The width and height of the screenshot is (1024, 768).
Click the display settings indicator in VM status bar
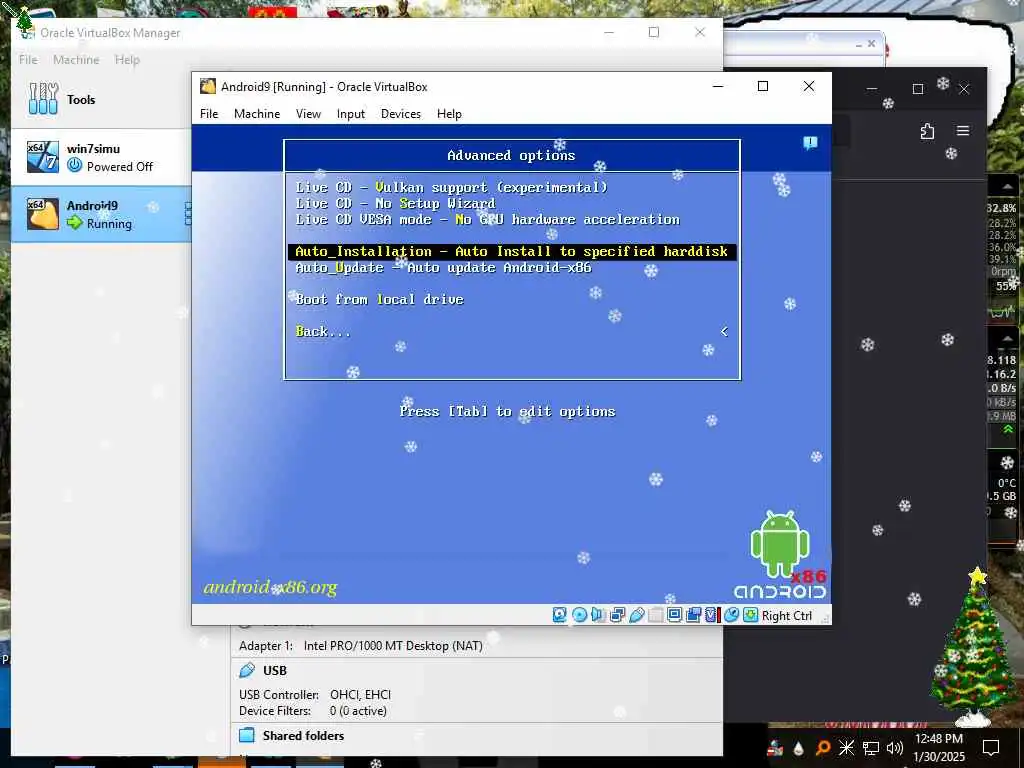675,615
